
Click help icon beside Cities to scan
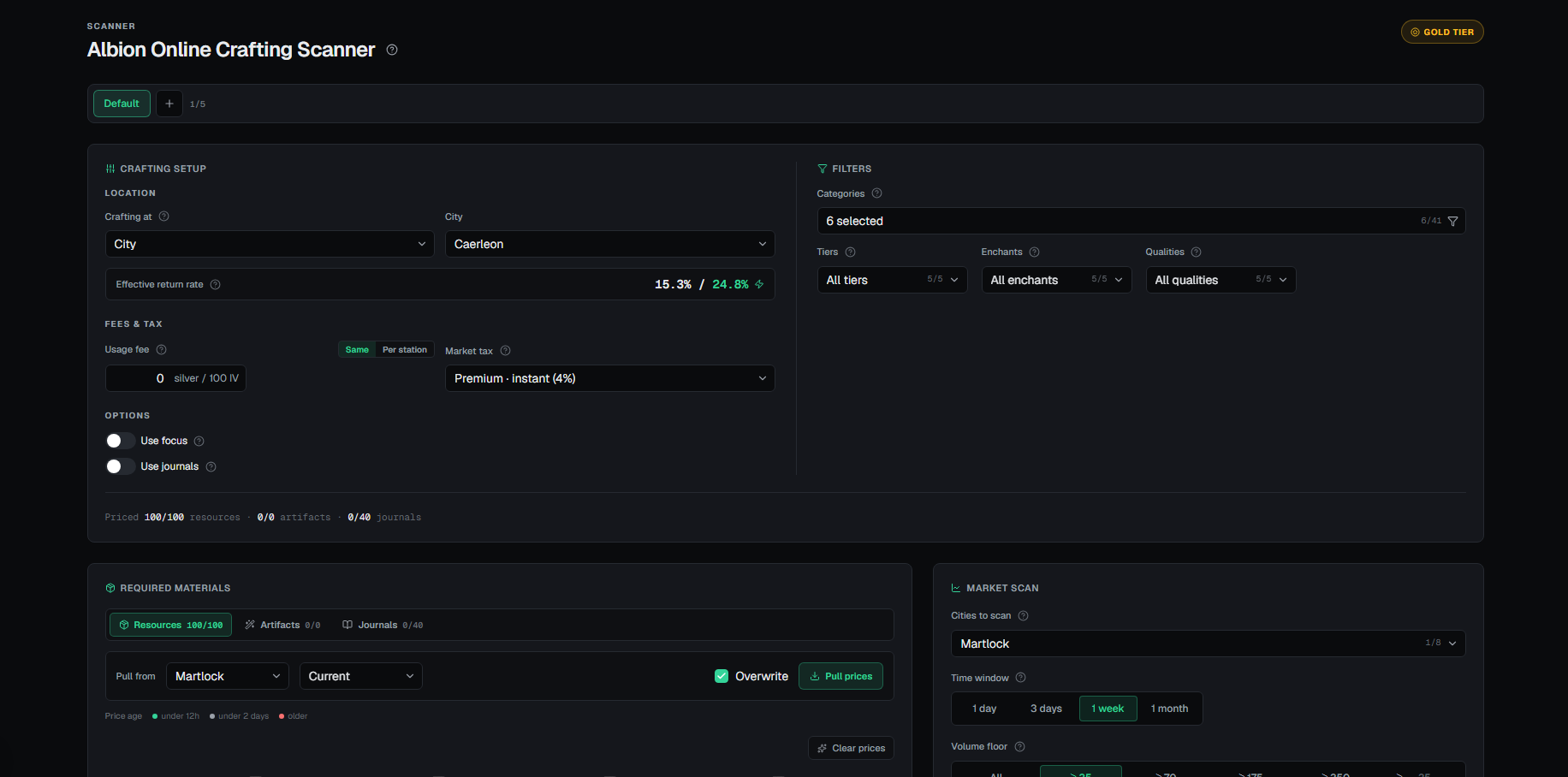point(1024,616)
